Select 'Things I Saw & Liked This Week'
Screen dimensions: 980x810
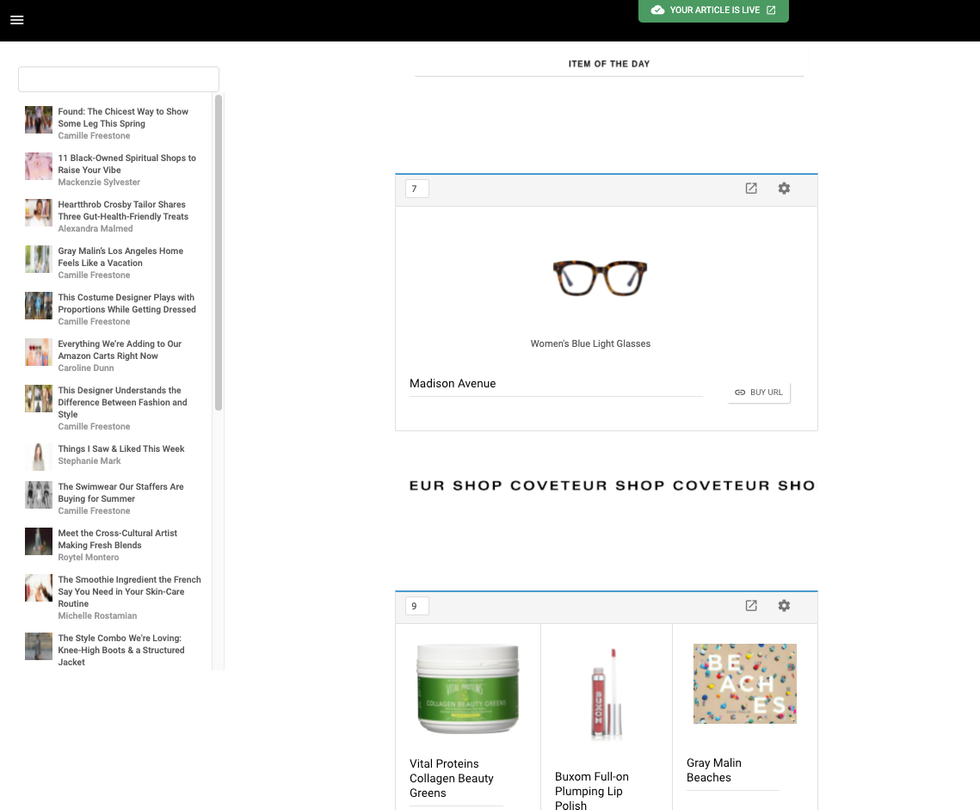coord(121,449)
